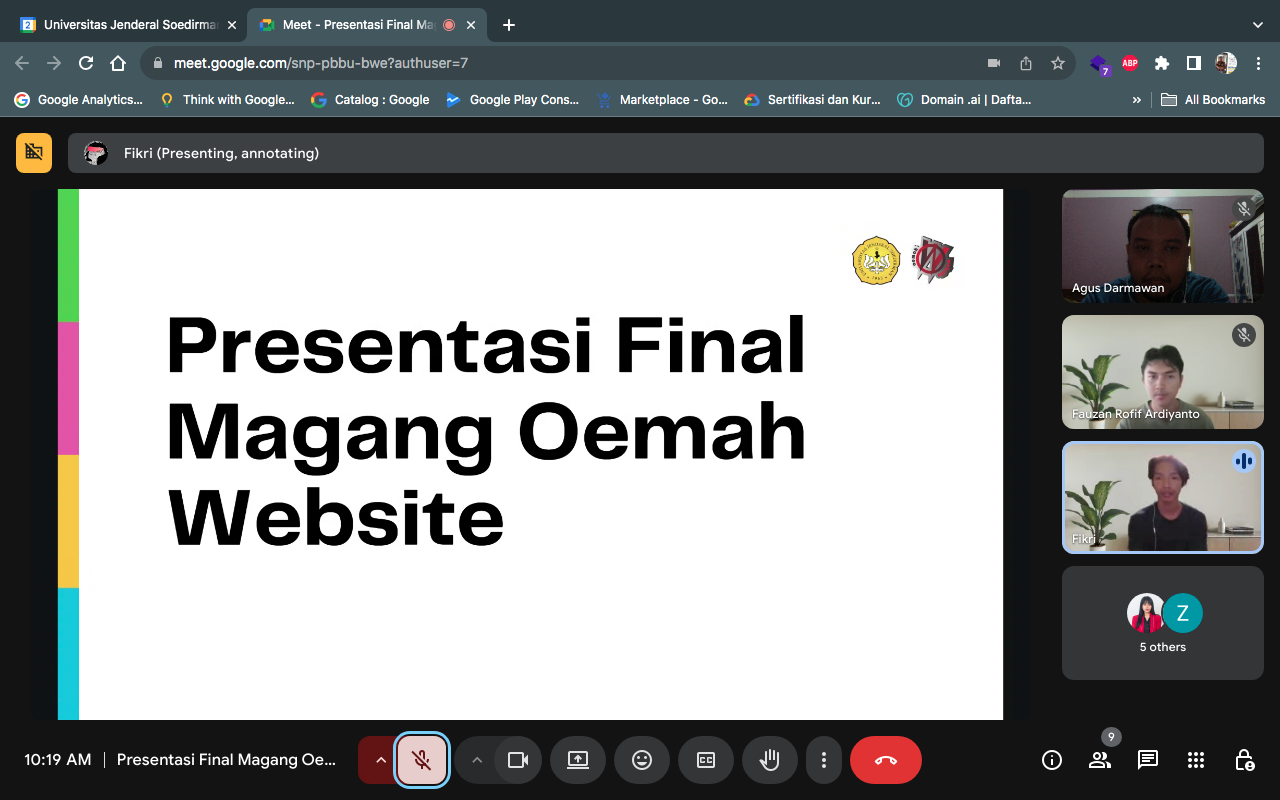Select Agus Darmawan's video tile
Screen dimensions: 1280x800
point(1162,246)
